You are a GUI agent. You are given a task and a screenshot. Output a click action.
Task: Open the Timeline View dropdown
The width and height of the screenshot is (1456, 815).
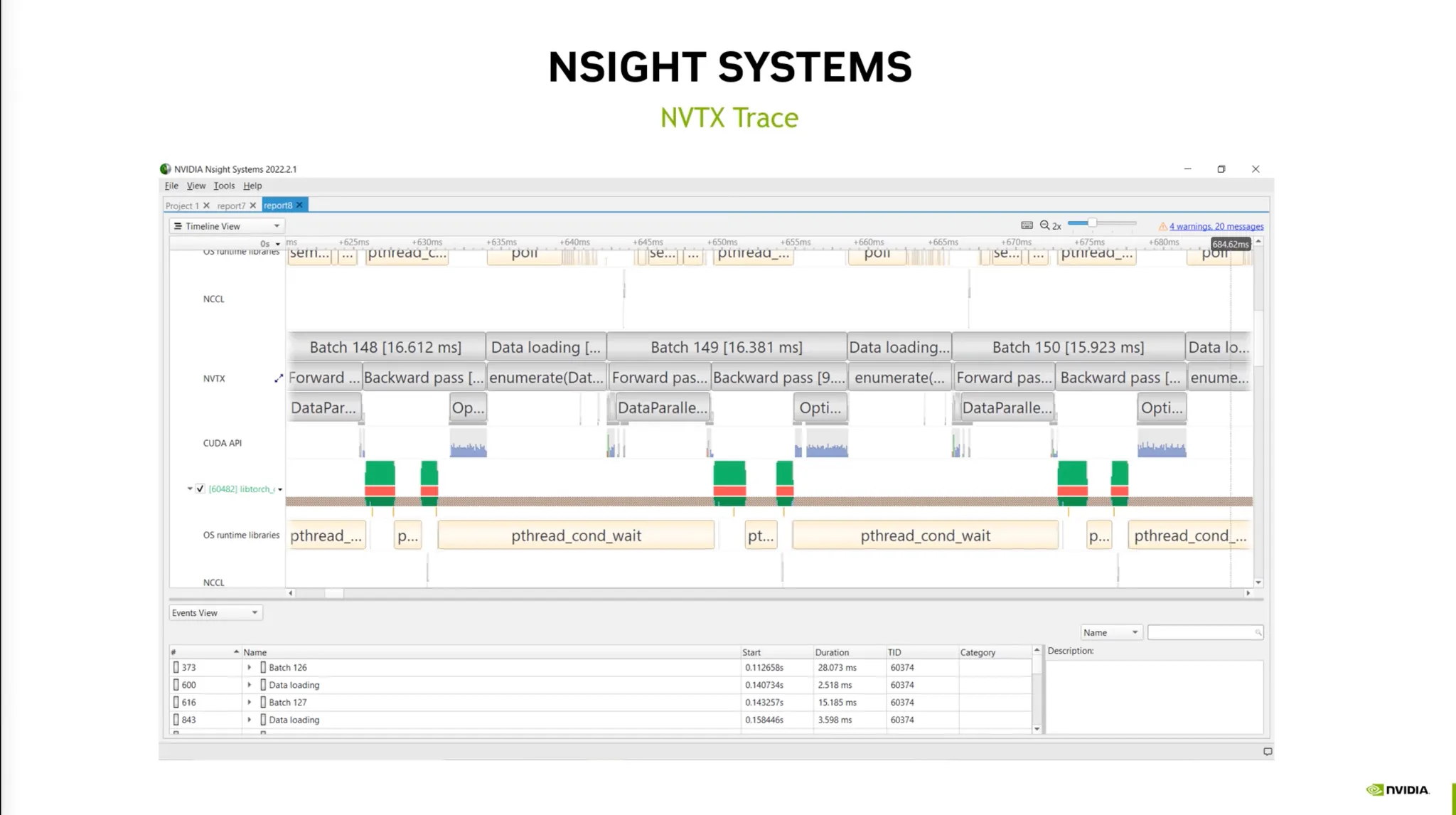(x=227, y=226)
